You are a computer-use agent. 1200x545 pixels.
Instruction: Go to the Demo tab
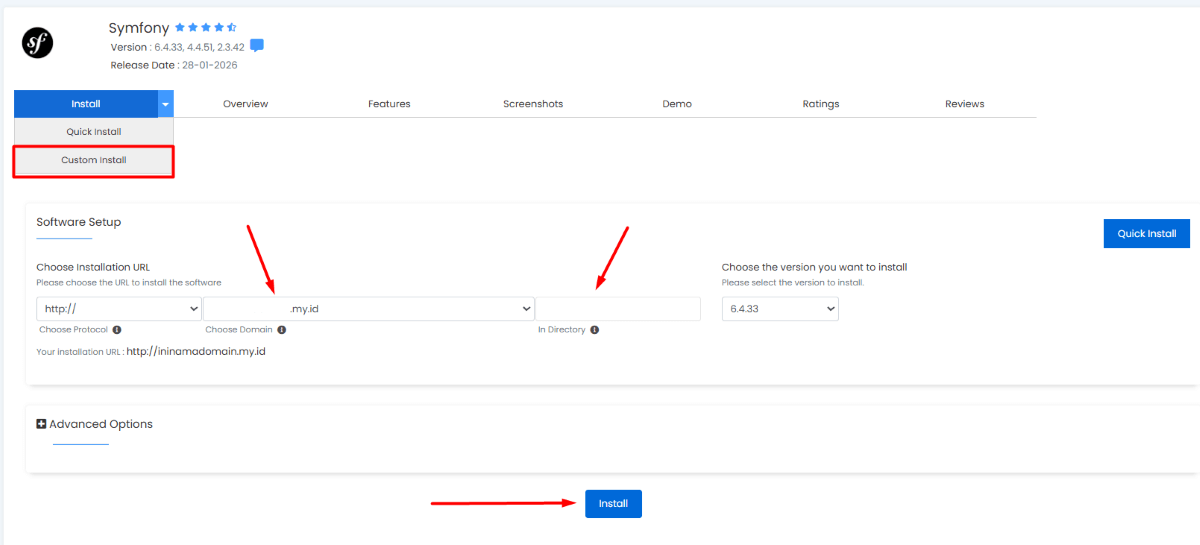point(677,104)
